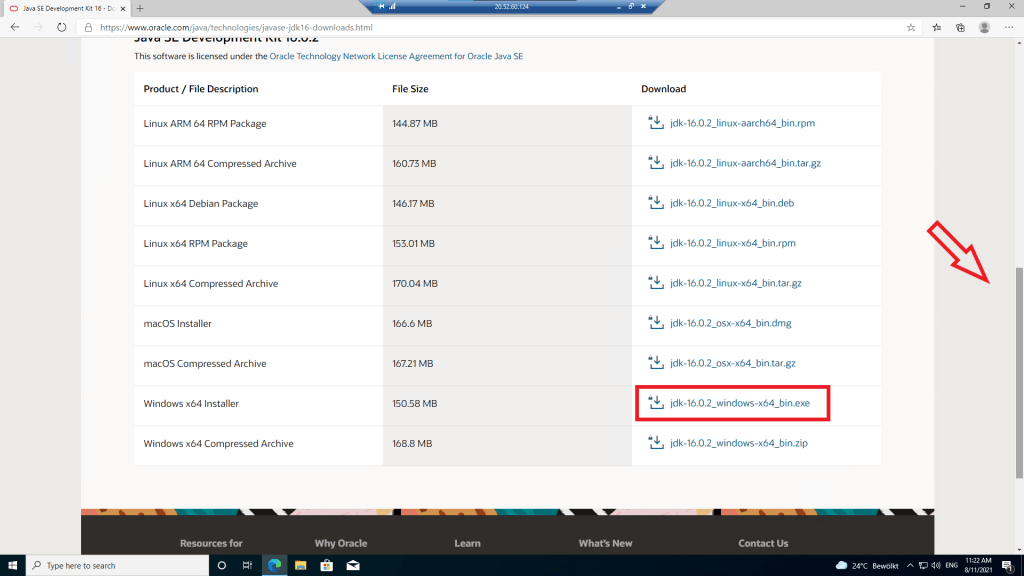This screenshot has width=1024, height=576.
Task: Open notification center
Action: 1008,566
